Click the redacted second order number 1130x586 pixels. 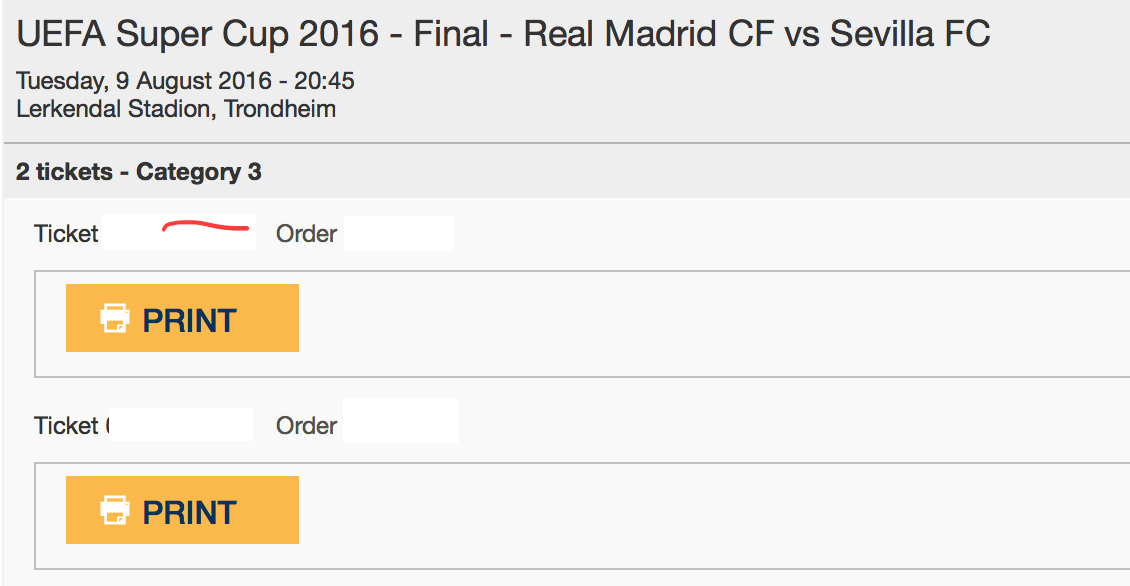[x=400, y=420]
